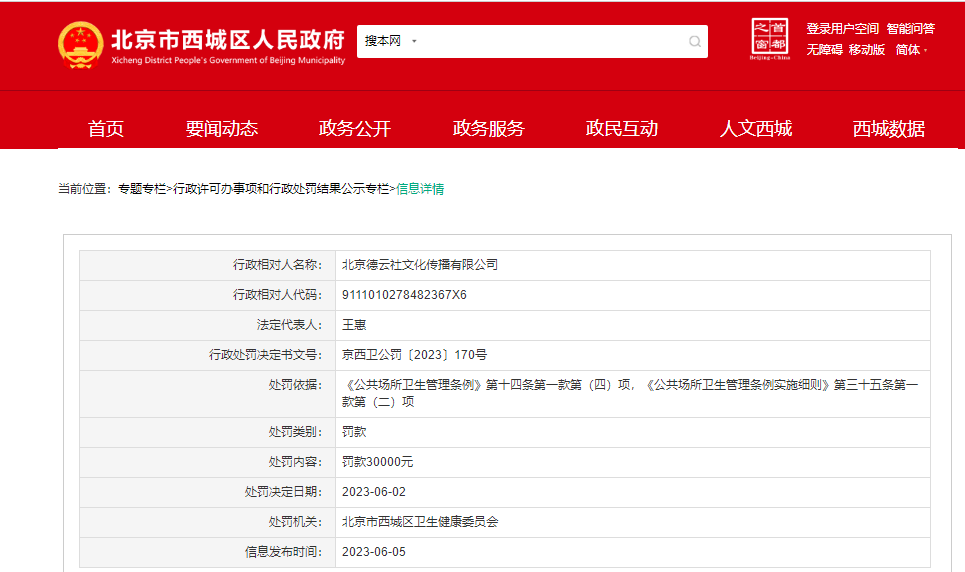
Task: Click the search magnifier icon
Action: [694, 42]
